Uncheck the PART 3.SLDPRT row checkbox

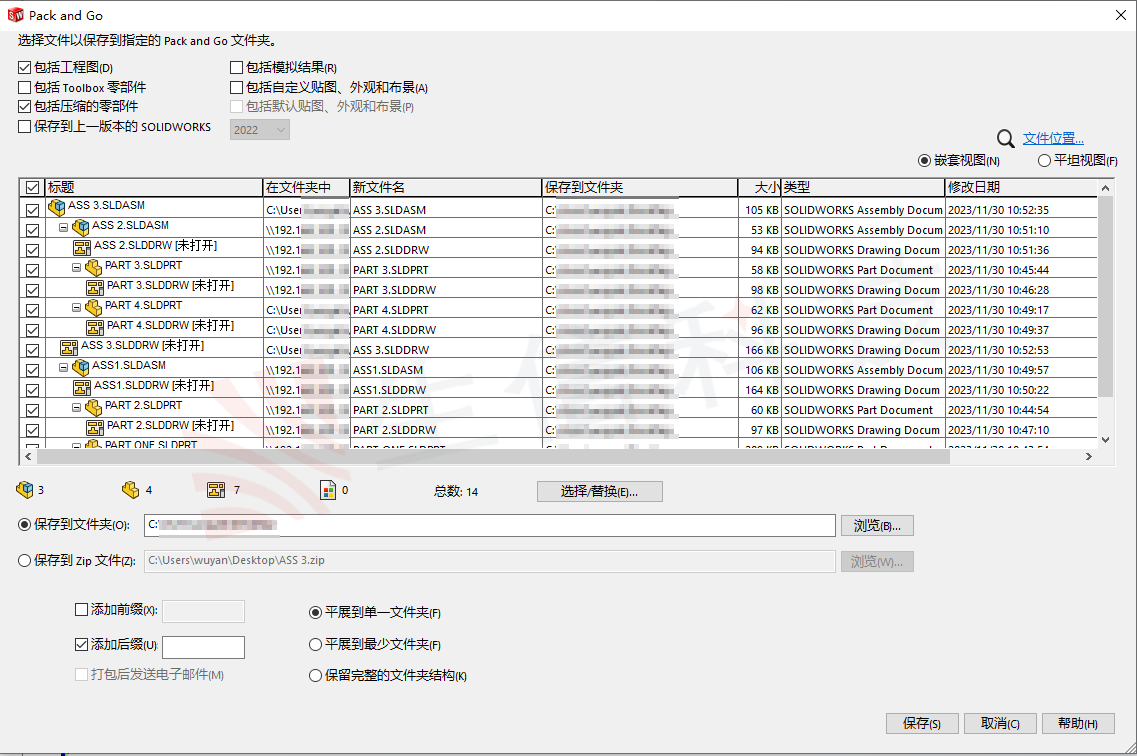point(32,270)
